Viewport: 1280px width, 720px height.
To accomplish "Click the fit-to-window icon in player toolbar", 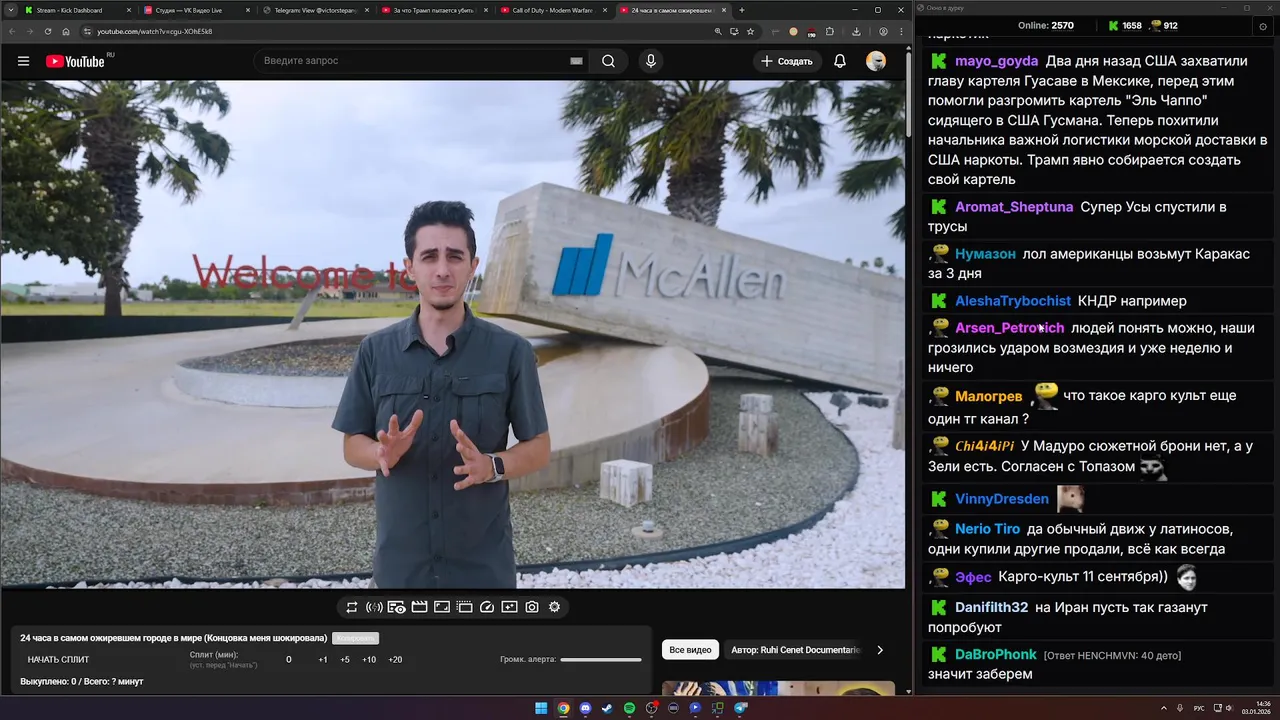I will click(442, 607).
